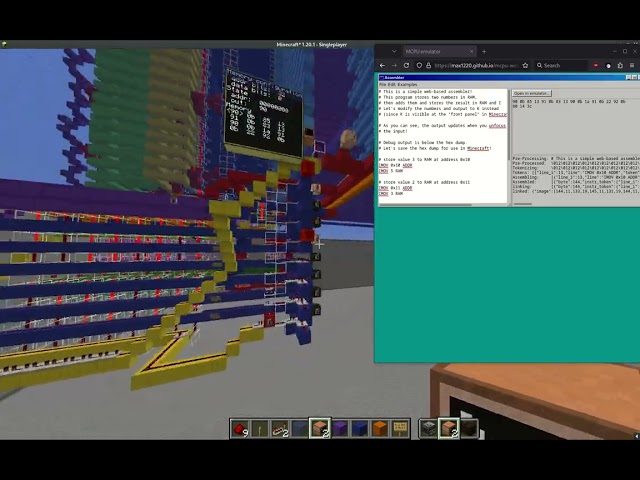The width and height of the screenshot is (640, 480).
Task: Go forward in the browser
Action: coord(394,65)
